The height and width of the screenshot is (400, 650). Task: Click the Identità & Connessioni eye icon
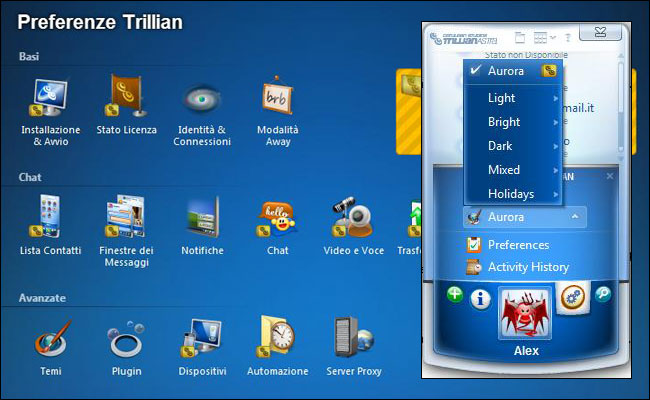click(x=201, y=100)
